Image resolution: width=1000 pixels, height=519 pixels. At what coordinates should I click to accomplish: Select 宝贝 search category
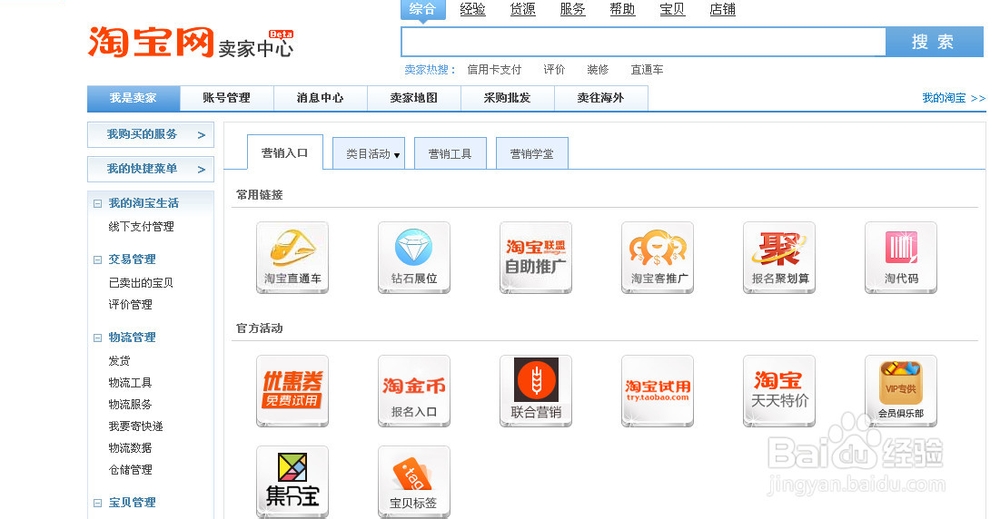click(672, 9)
